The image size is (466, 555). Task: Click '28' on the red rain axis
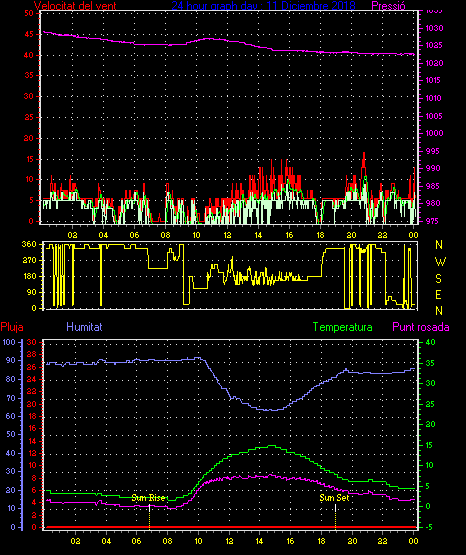coord(31,354)
